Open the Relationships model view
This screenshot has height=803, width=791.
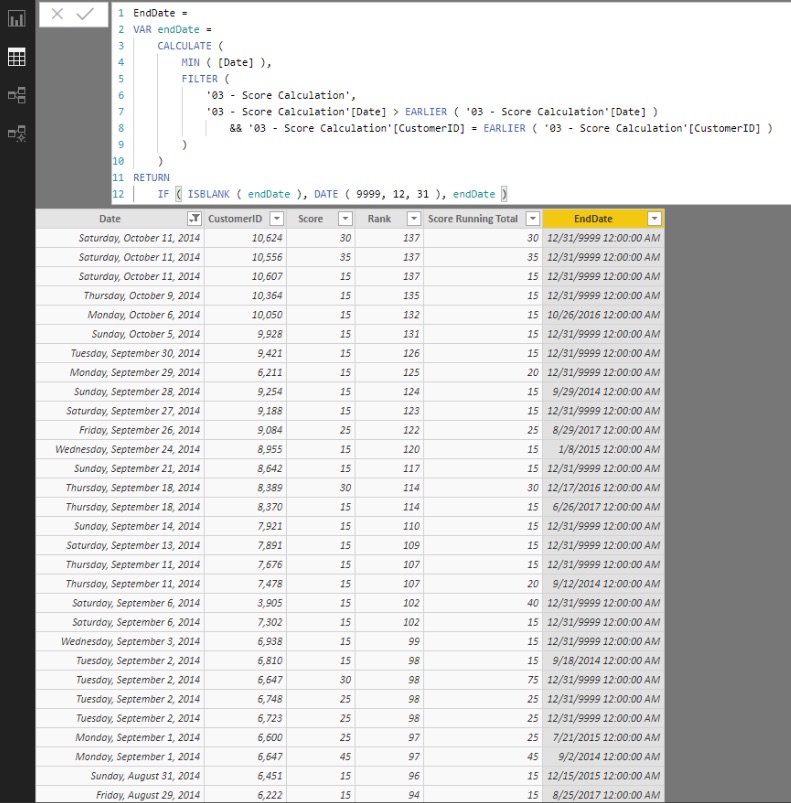pyautogui.click(x=16, y=95)
